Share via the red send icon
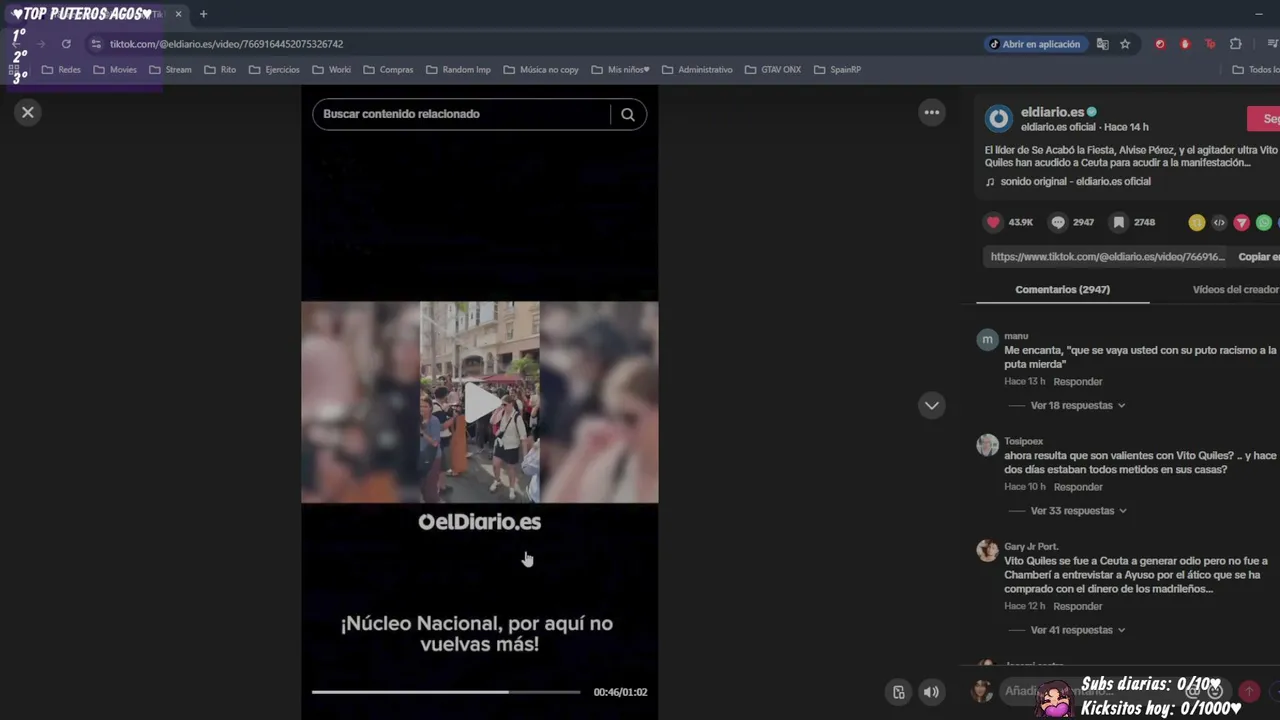This screenshot has height=720, width=1280. (x=1241, y=223)
